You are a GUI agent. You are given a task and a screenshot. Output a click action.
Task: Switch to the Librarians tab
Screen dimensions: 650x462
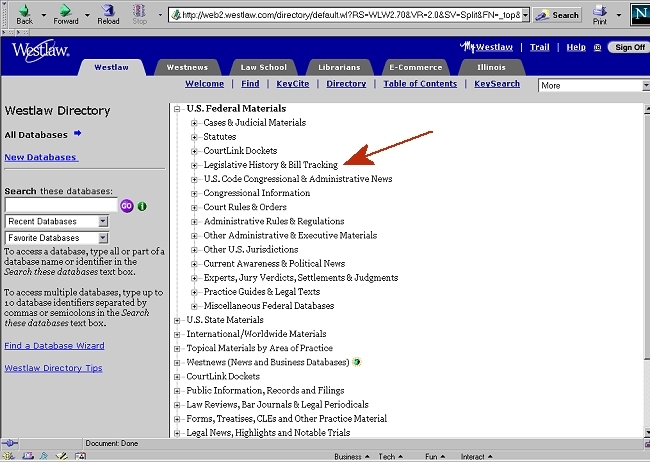[340, 67]
